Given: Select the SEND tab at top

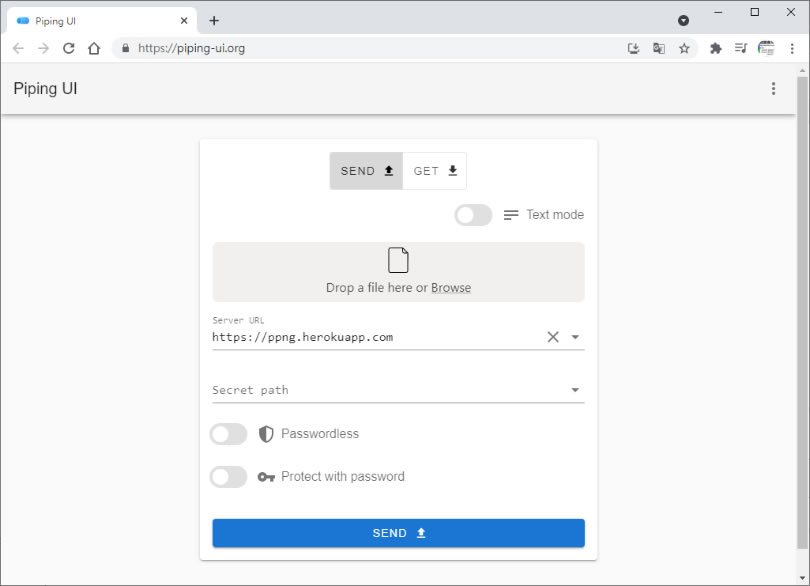Looking at the screenshot, I should tap(367, 171).
